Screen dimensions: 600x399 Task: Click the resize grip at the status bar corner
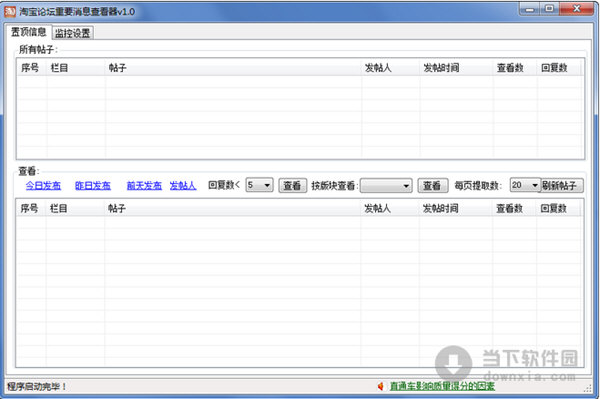(588, 388)
